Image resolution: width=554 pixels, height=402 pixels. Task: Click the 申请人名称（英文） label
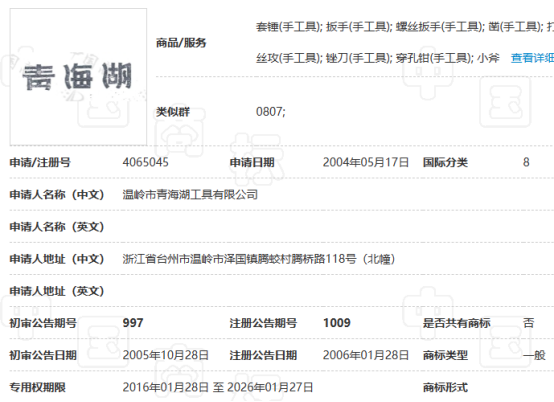pyautogui.click(x=57, y=227)
